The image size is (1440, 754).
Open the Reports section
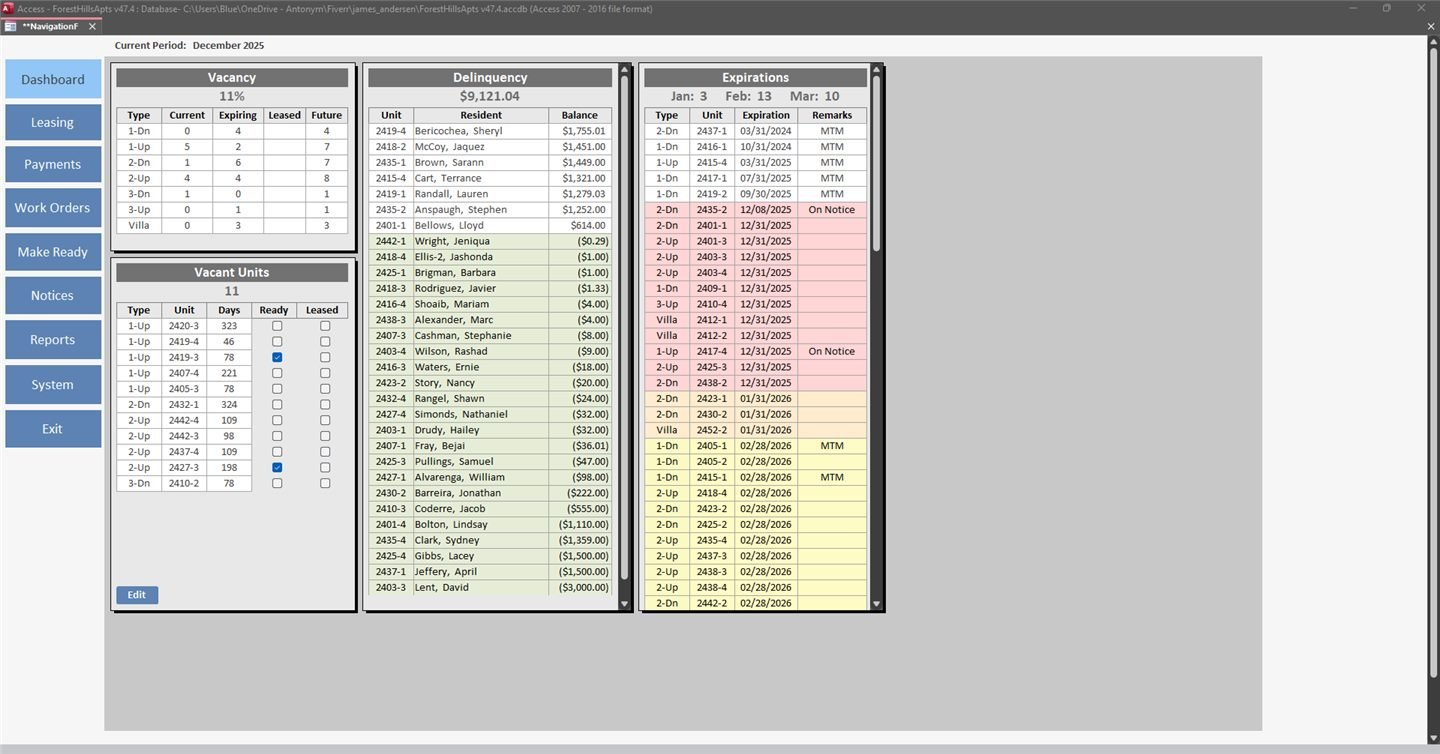pyautogui.click(x=53, y=340)
